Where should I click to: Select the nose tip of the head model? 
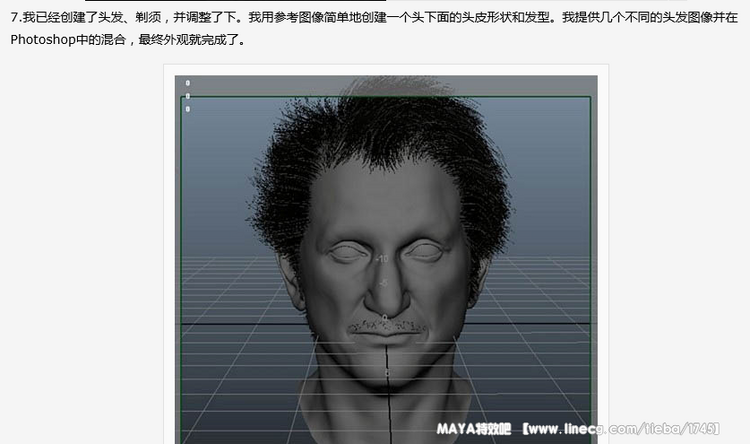click(x=386, y=302)
